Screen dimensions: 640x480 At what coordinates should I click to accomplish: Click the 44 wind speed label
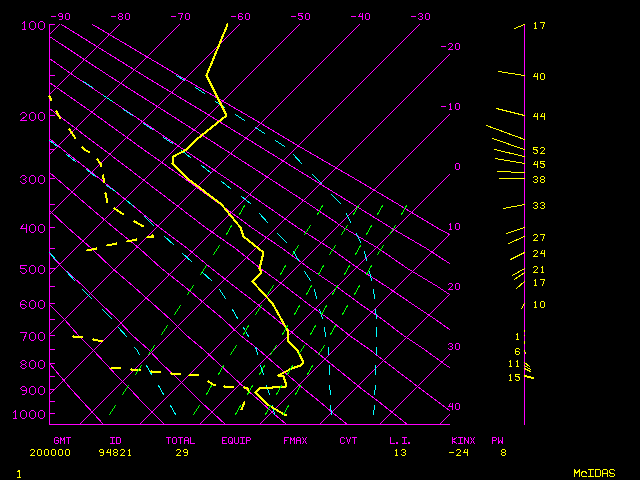[x=539, y=117]
